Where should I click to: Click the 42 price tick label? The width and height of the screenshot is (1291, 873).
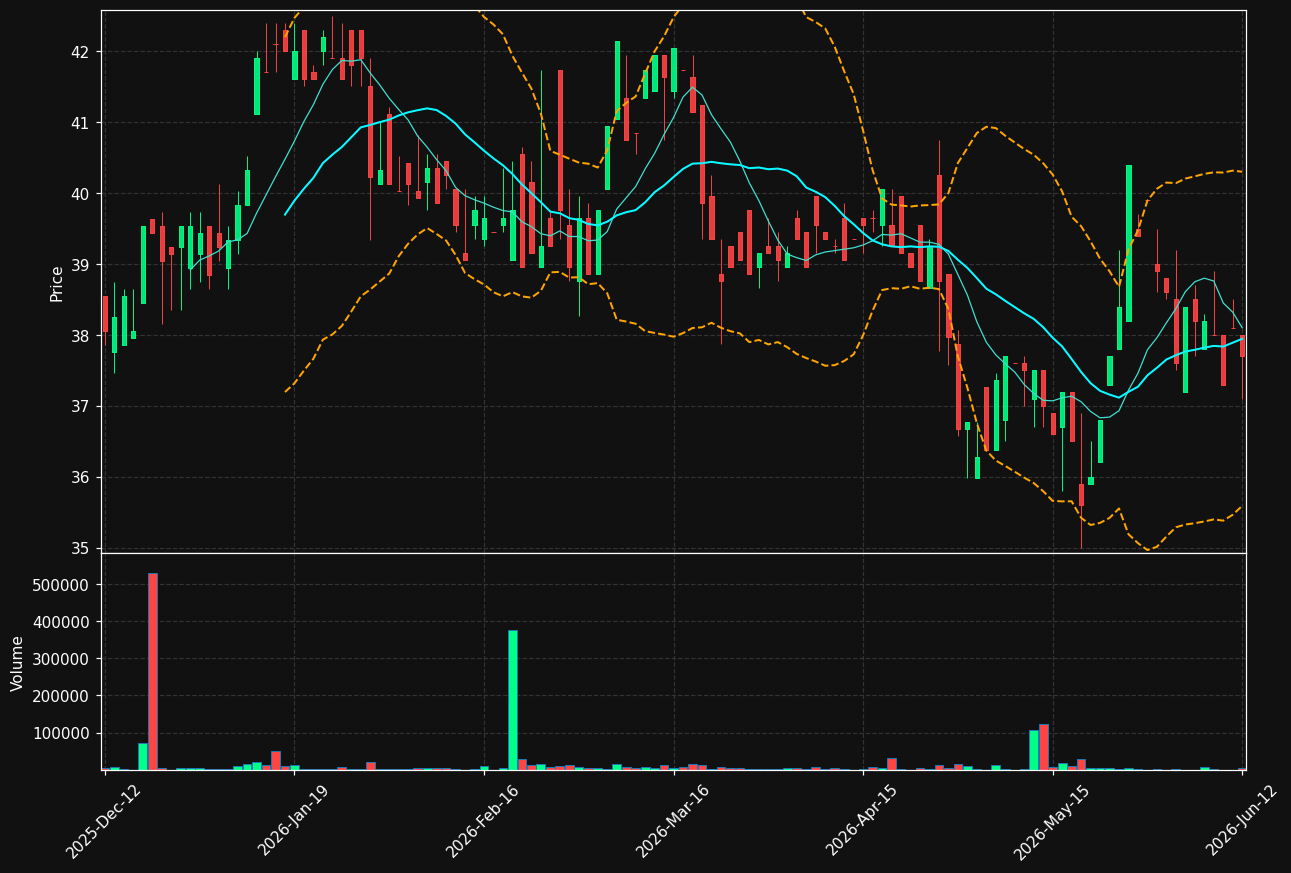[x=80, y=52]
